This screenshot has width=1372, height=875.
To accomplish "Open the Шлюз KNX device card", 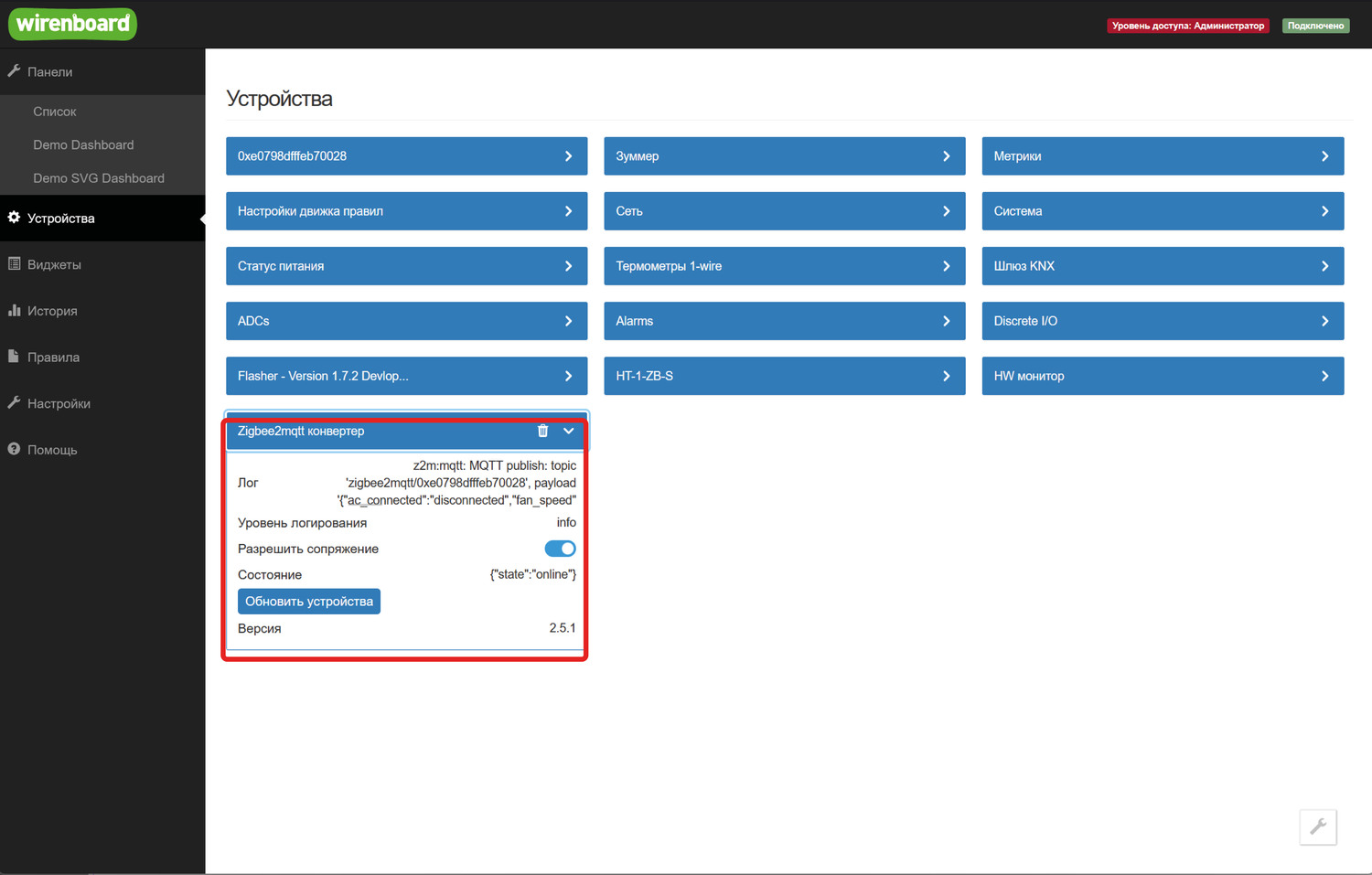I will click(x=1162, y=266).
